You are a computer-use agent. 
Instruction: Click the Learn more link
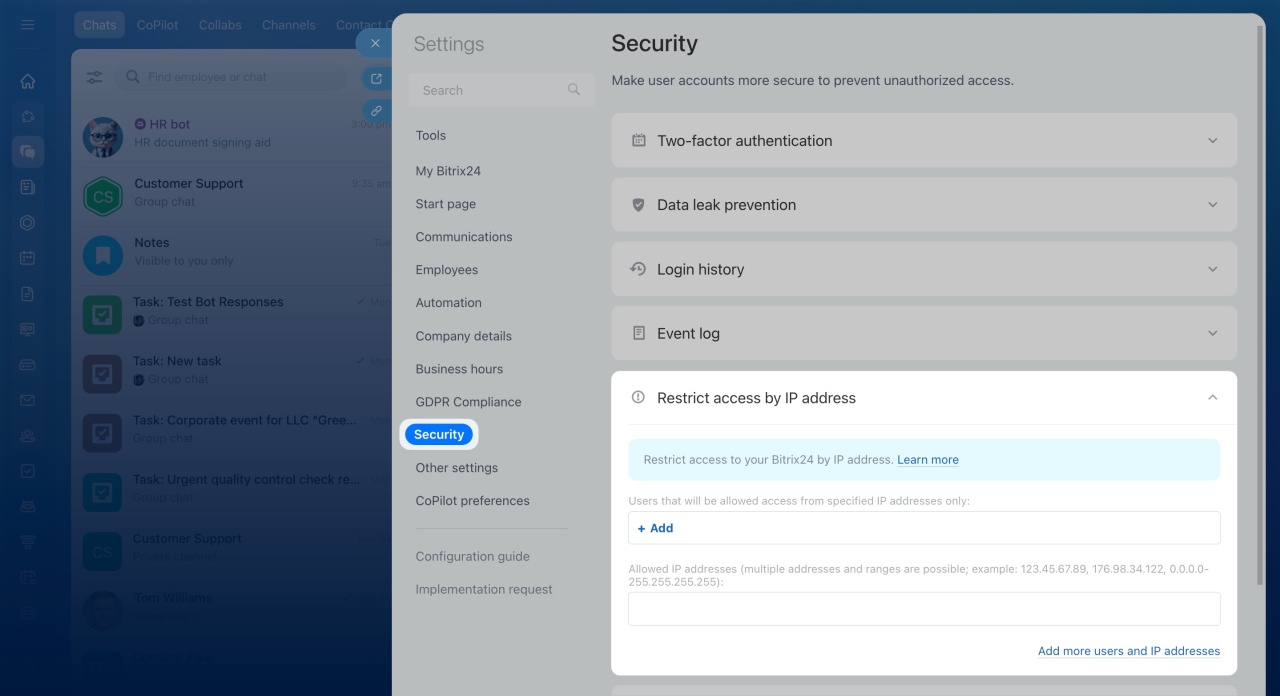tap(927, 460)
